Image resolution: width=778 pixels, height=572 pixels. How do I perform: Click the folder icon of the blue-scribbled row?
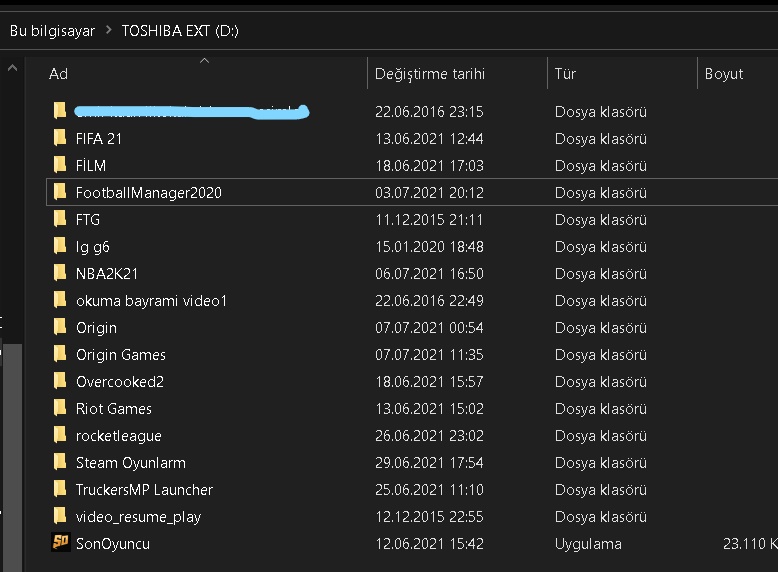click(60, 111)
